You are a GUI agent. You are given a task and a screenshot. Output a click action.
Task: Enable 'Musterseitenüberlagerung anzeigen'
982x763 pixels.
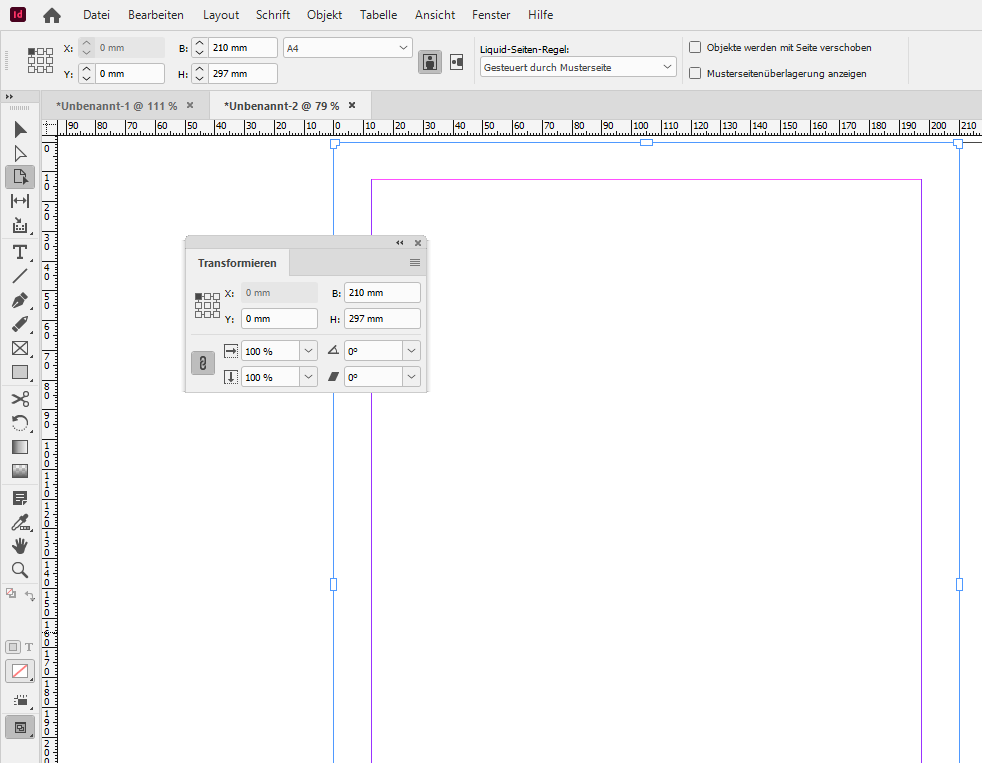tap(694, 72)
